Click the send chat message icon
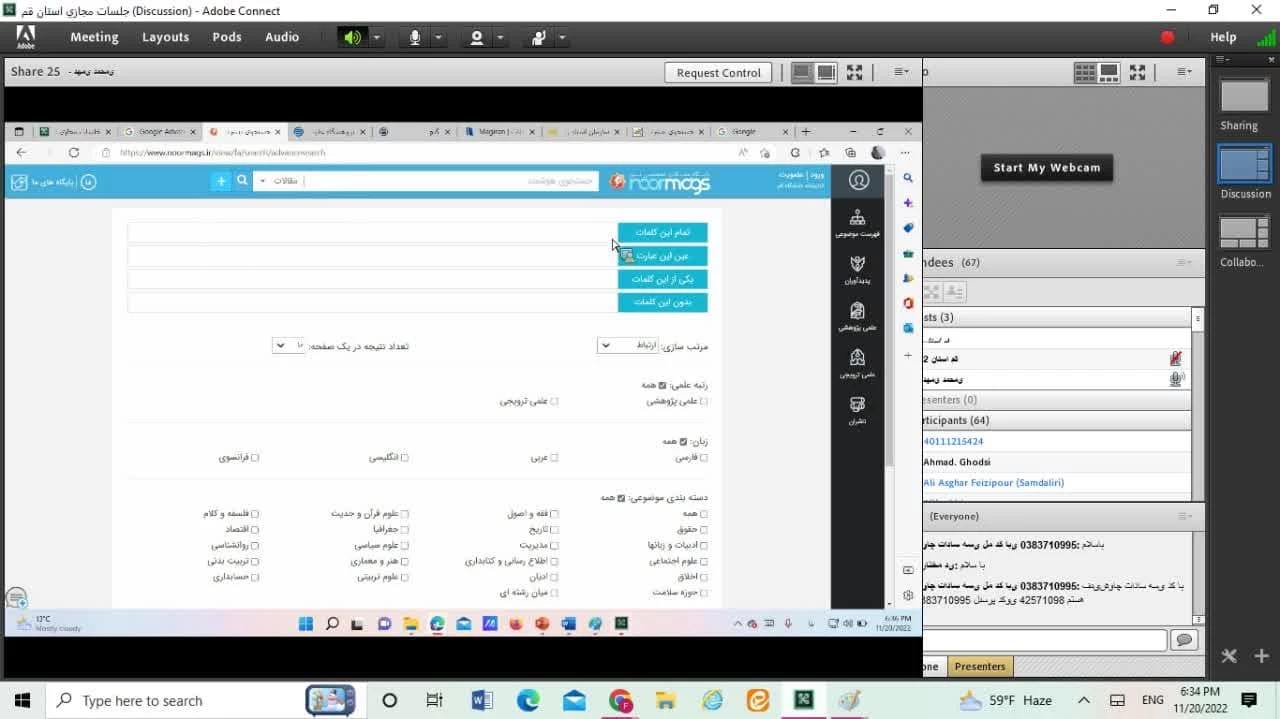Viewport: 1280px width, 719px height. 1184,640
